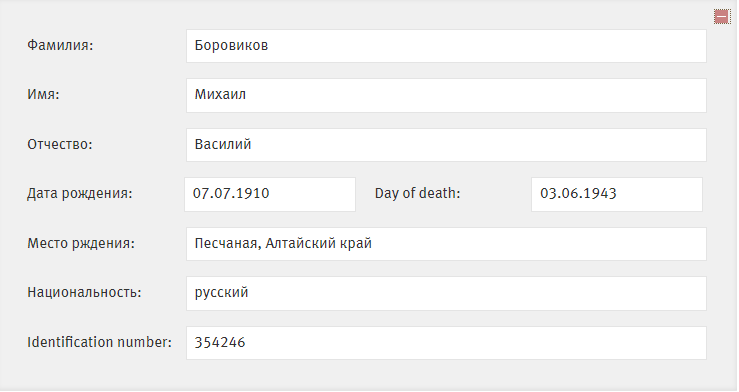The height and width of the screenshot is (392, 739).
Task: Select the Национальность field showing русский
Action: click(x=446, y=293)
